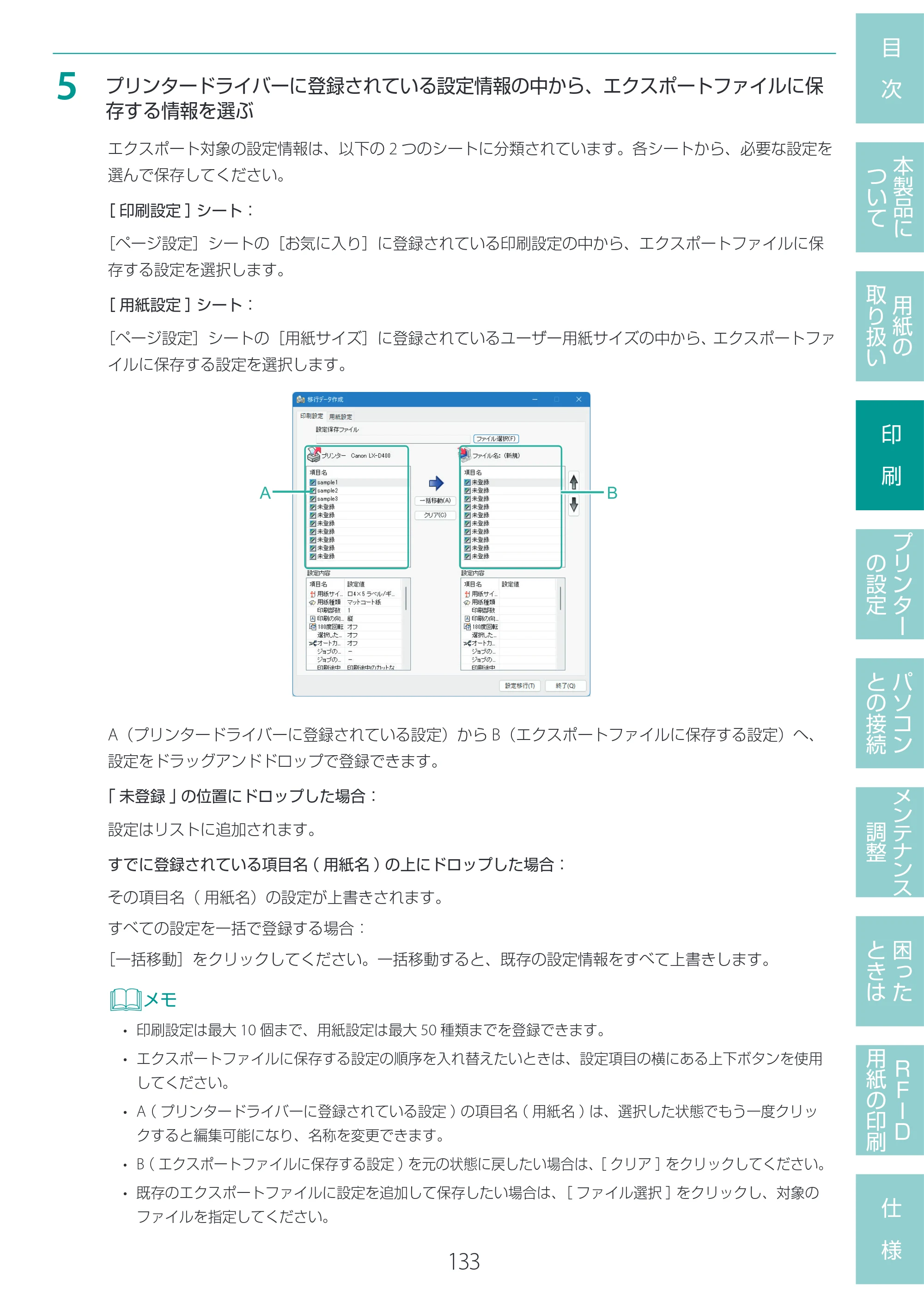Click the blue right arrow move icon
The height and width of the screenshot is (1308, 924).
pyautogui.click(x=436, y=483)
